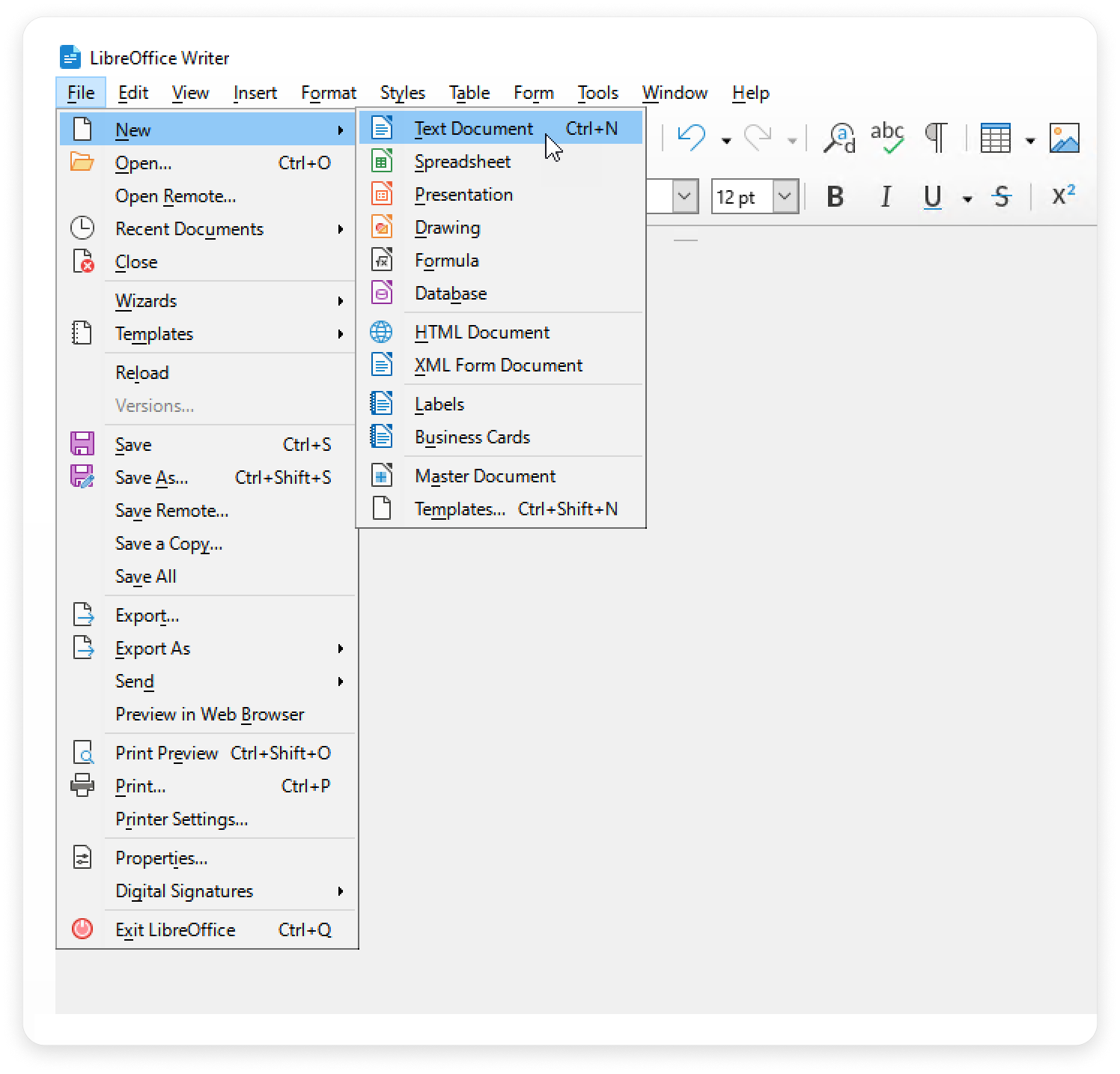Click the Superscript icon
Viewport: 1120px width, 1074px height.
tap(1063, 195)
